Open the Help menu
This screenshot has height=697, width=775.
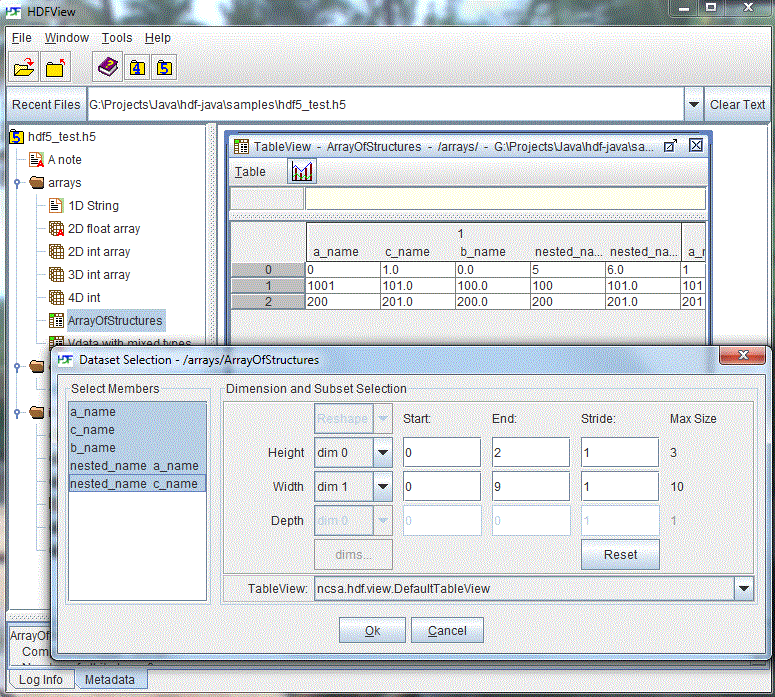click(157, 38)
